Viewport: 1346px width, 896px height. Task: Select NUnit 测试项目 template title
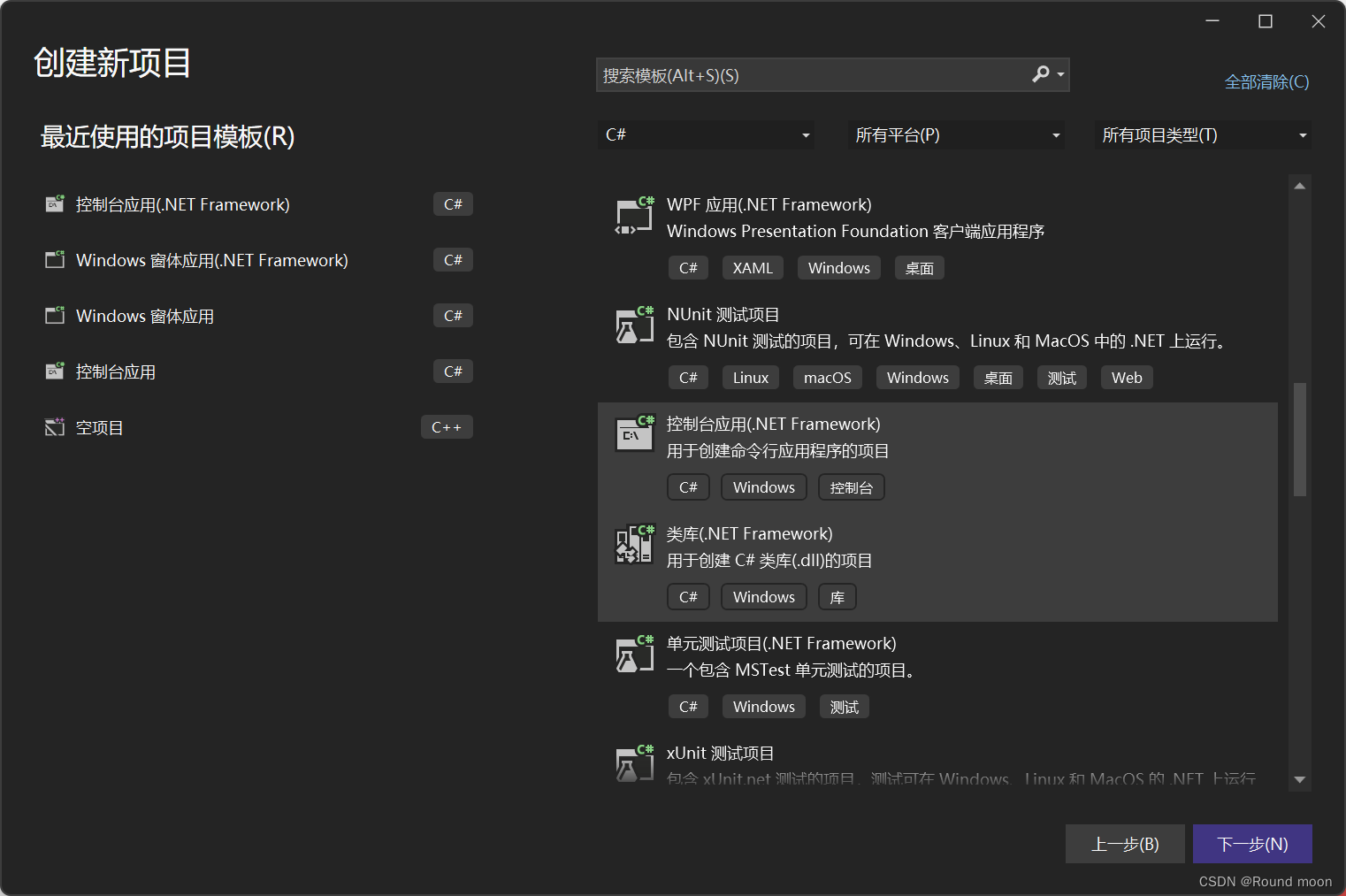[x=723, y=314]
